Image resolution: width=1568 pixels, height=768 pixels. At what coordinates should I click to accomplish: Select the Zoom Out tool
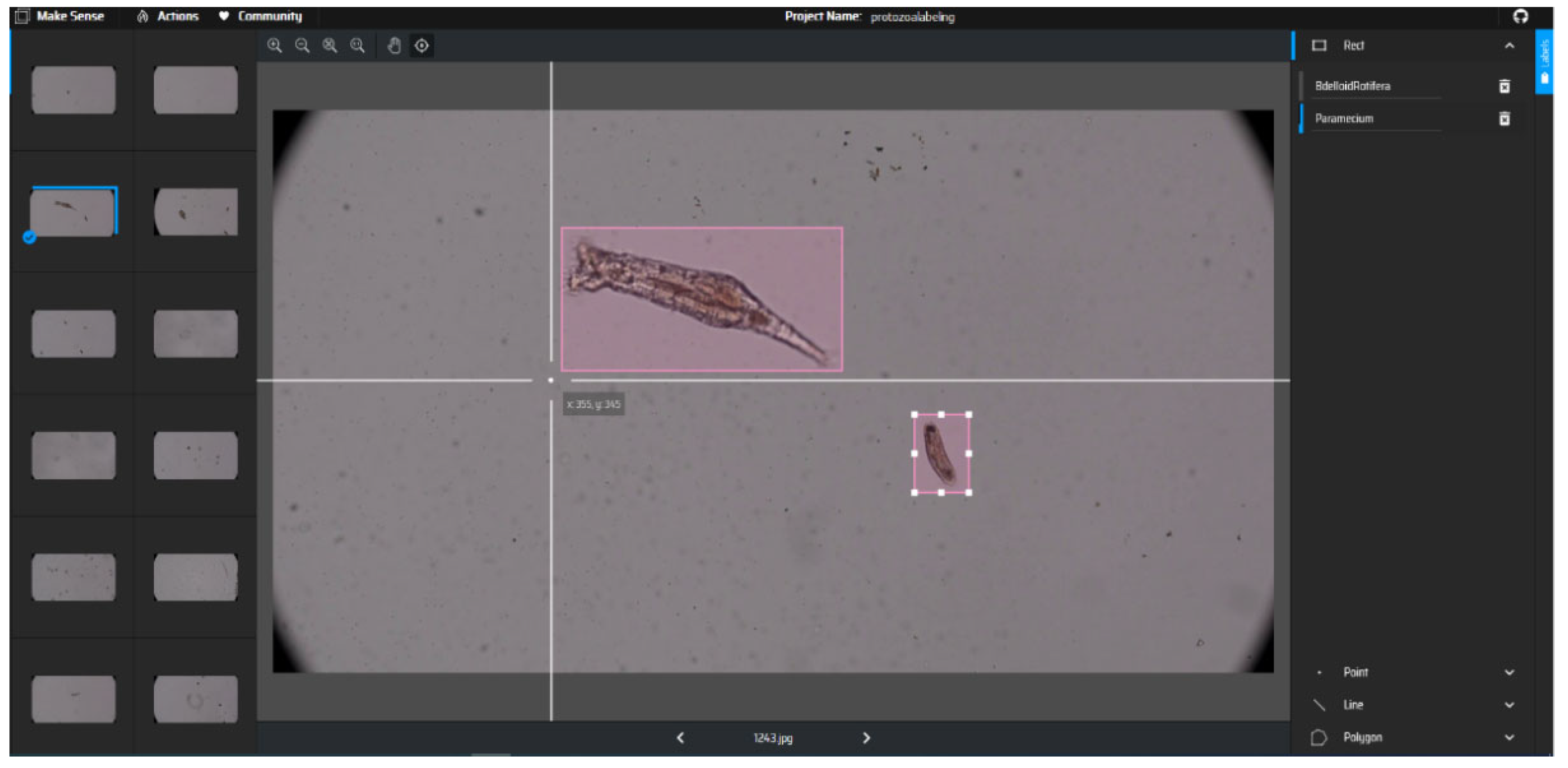(302, 46)
